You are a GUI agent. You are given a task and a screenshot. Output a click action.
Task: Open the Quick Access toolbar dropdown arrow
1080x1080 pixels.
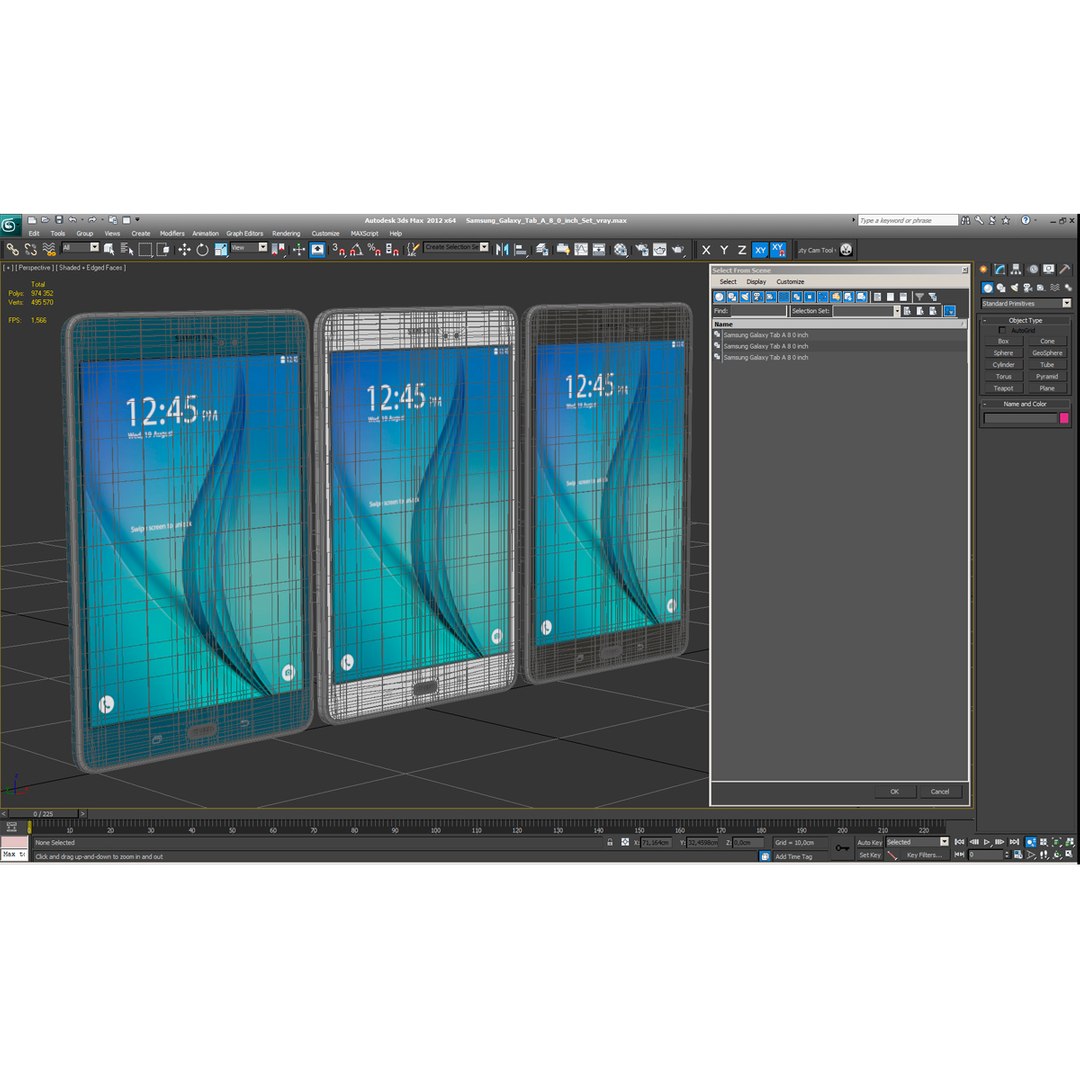coord(137,220)
